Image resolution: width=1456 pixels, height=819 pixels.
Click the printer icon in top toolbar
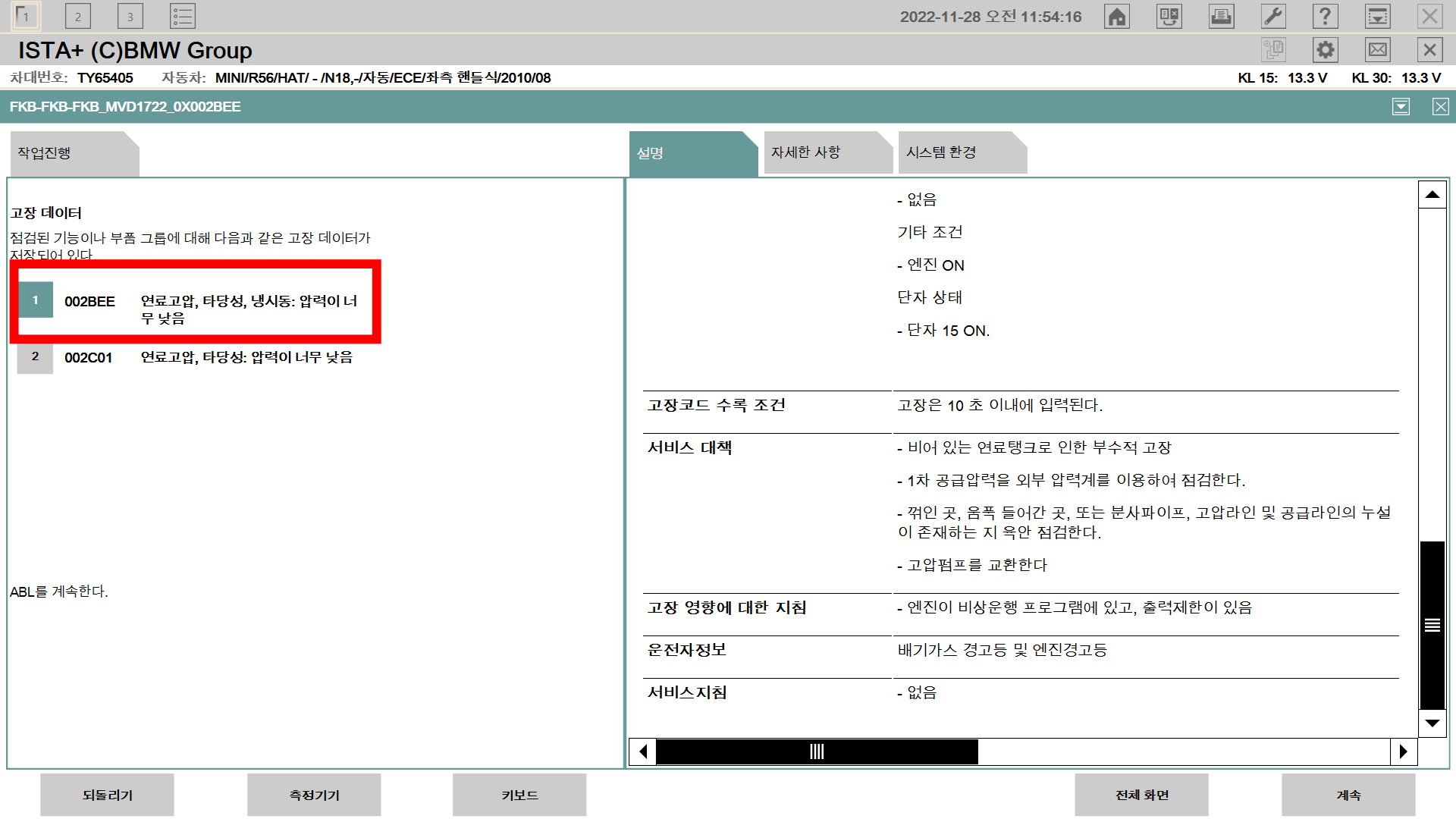pos(1221,17)
